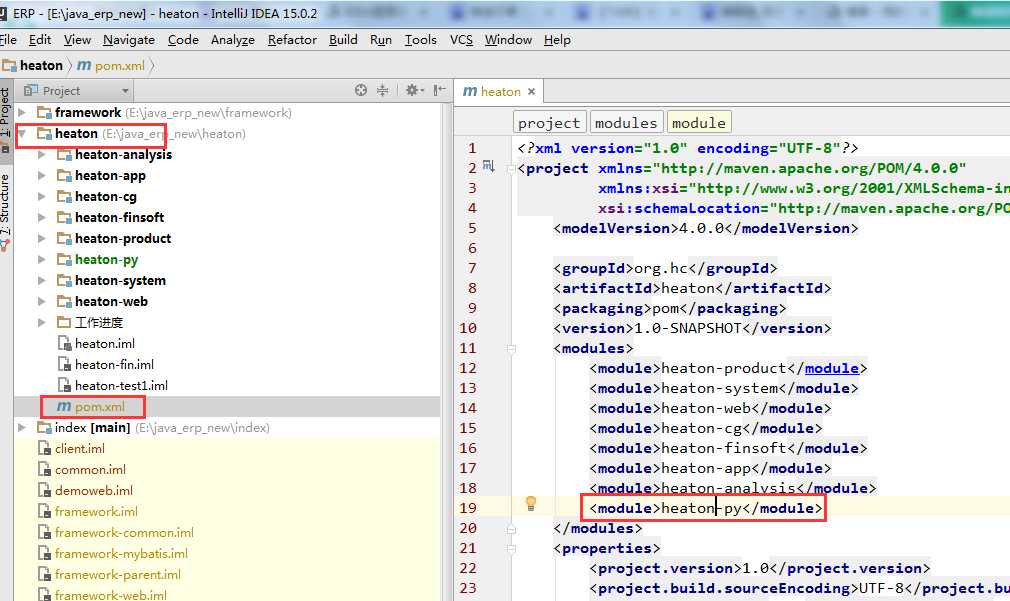Image resolution: width=1010 pixels, height=601 pixels.
Task: Click the gutter icon on line 2
Action: pos(489,167)
